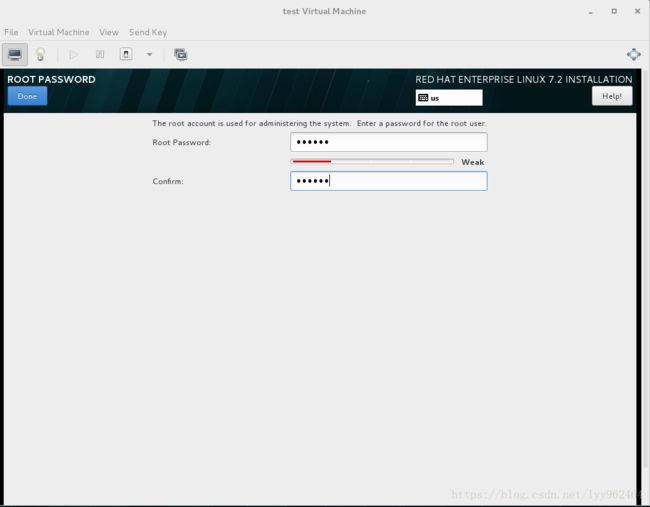Pause the virtual machine

[x=100, y=54]
